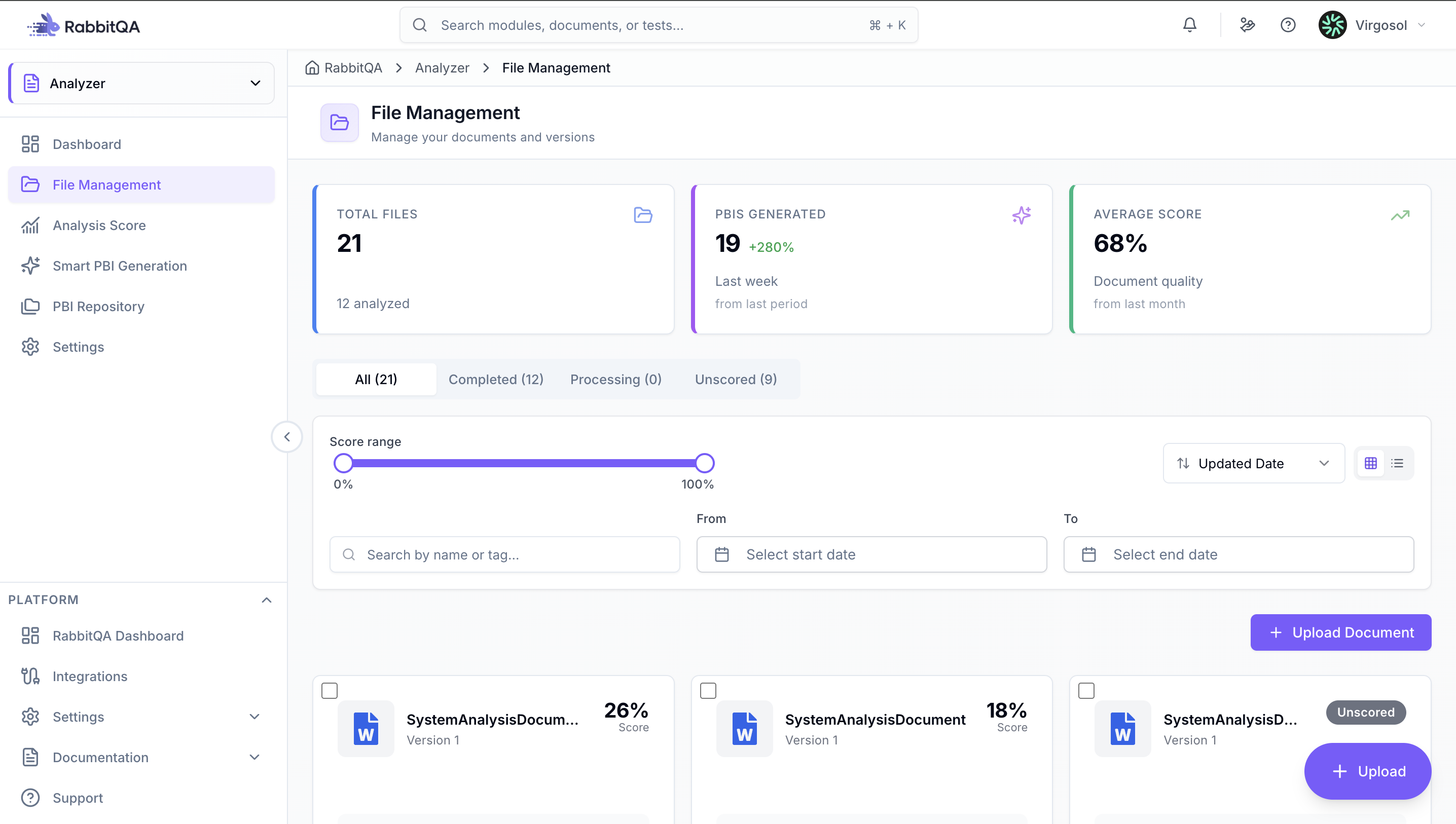The height and width of the screenshot is (824, 1456).
Task: Switch to list view icon
Action: click(x=1397, y=464)
